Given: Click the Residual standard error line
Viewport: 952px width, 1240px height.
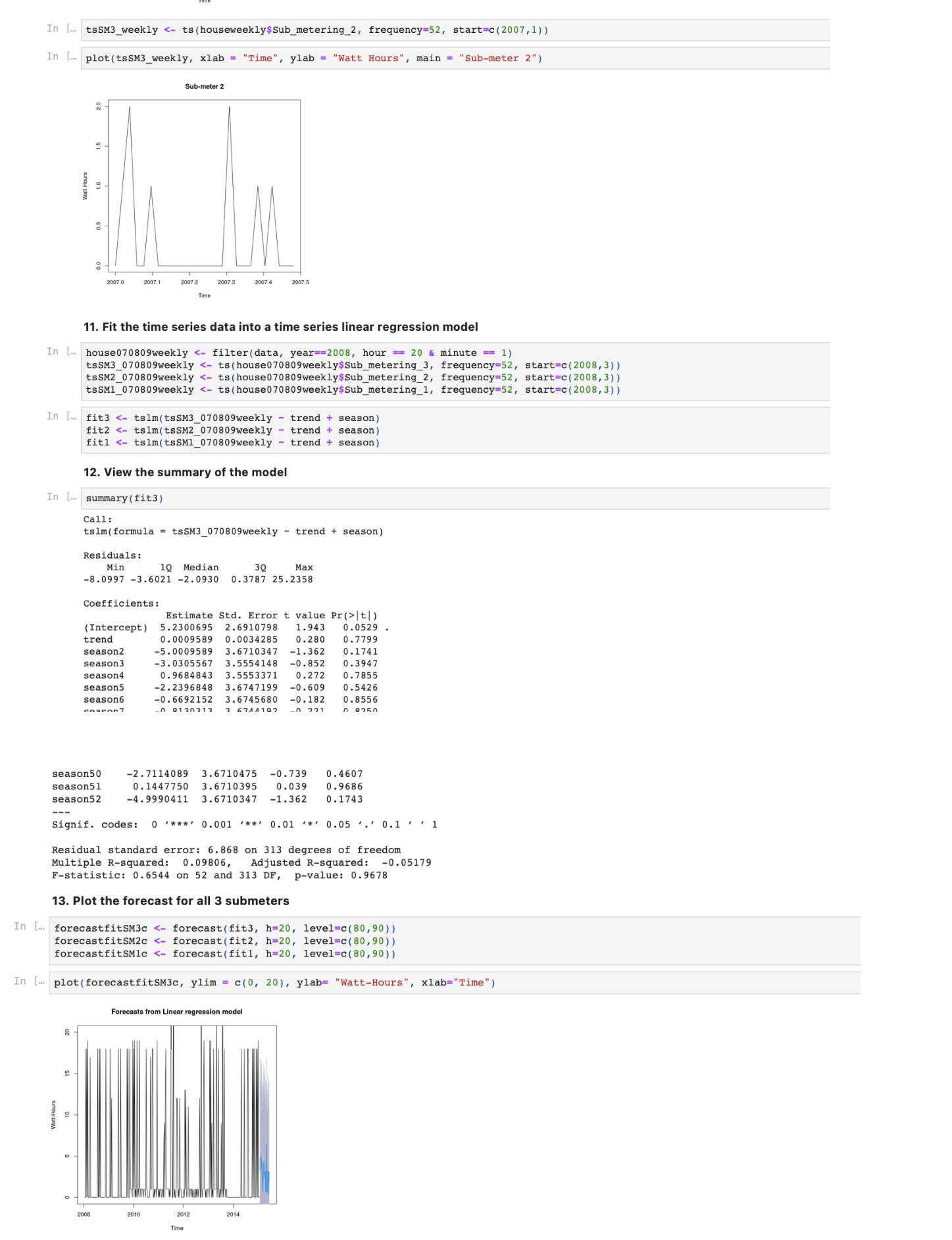Looking at the screenshot, I should (x=226, y=850).
